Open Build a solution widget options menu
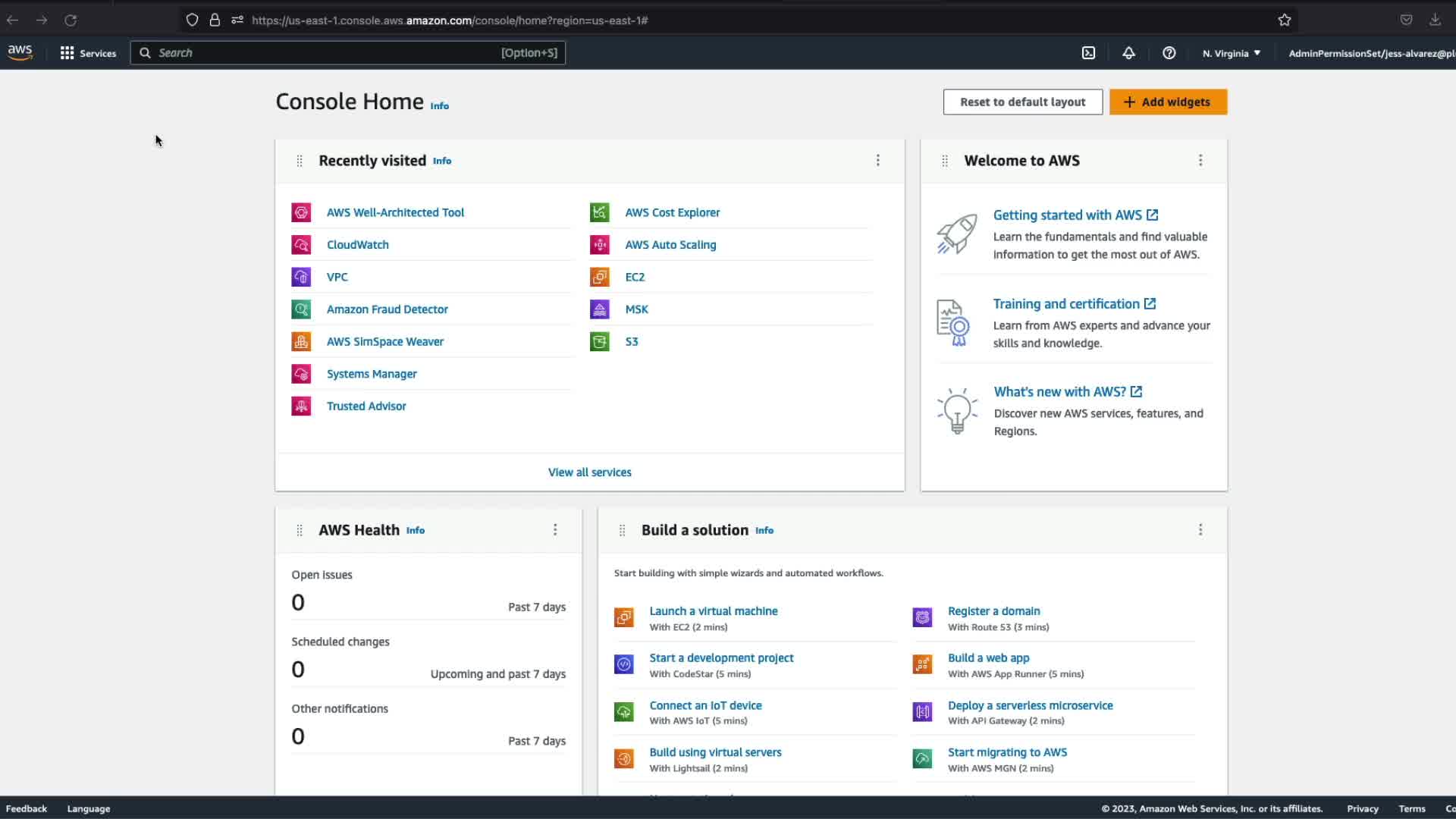 1200,530
